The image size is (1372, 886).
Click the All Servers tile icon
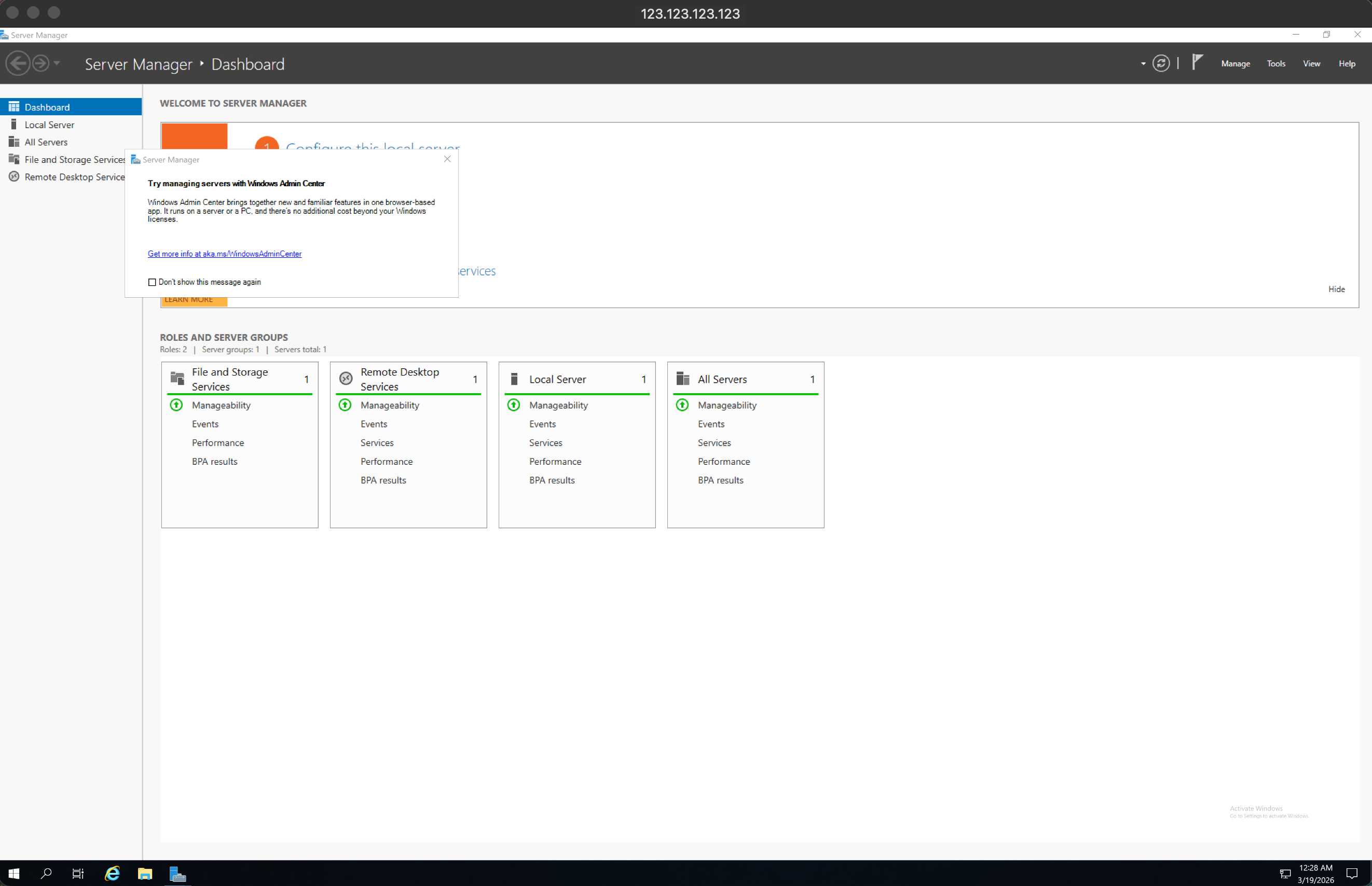(683, 378)
